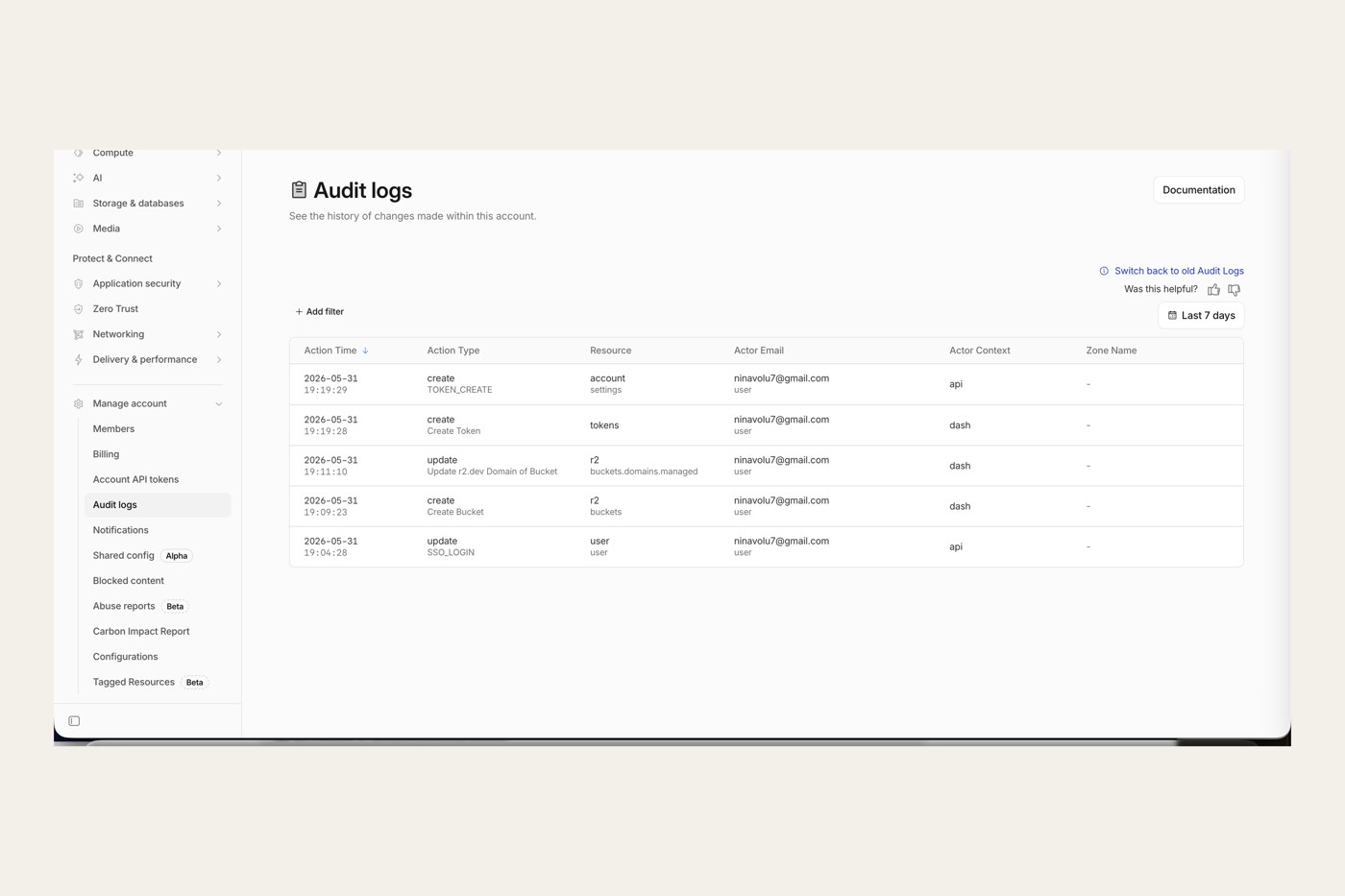Viewport: 1345px width, 896px height.
Task: Click buckets.domains.managed resource cell
Action: 644,472
